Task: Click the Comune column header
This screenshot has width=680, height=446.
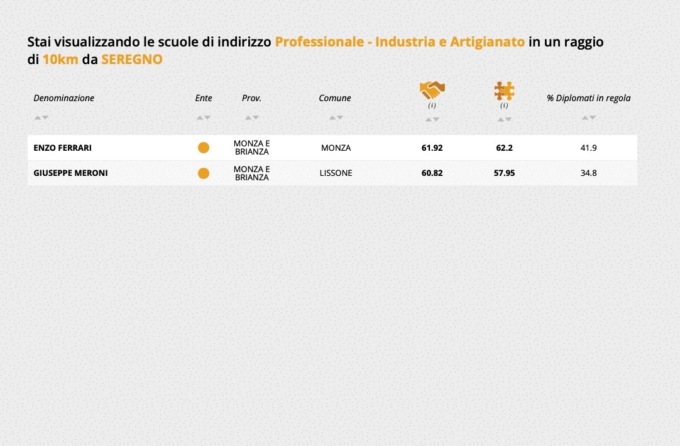Action: [x=335, y=98]
